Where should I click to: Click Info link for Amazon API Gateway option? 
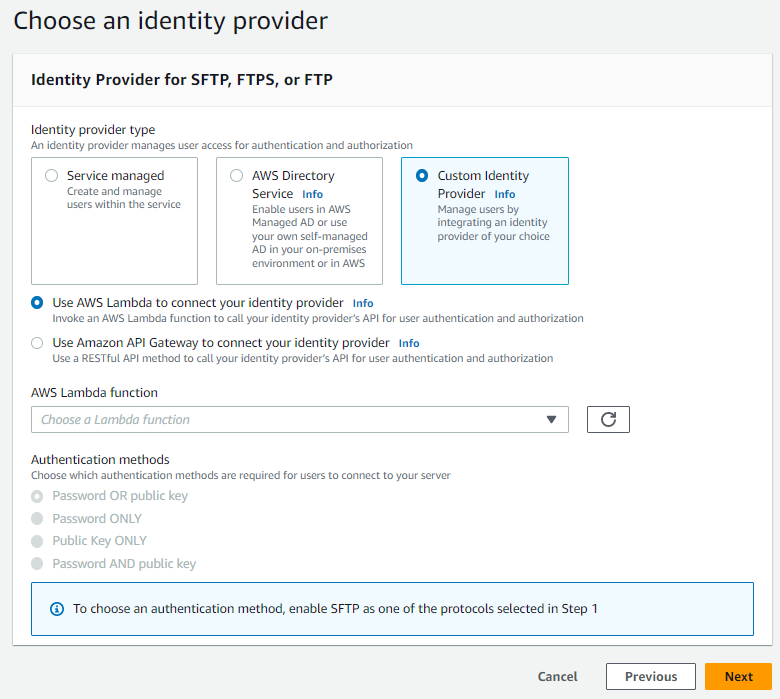tap(409, 343)
